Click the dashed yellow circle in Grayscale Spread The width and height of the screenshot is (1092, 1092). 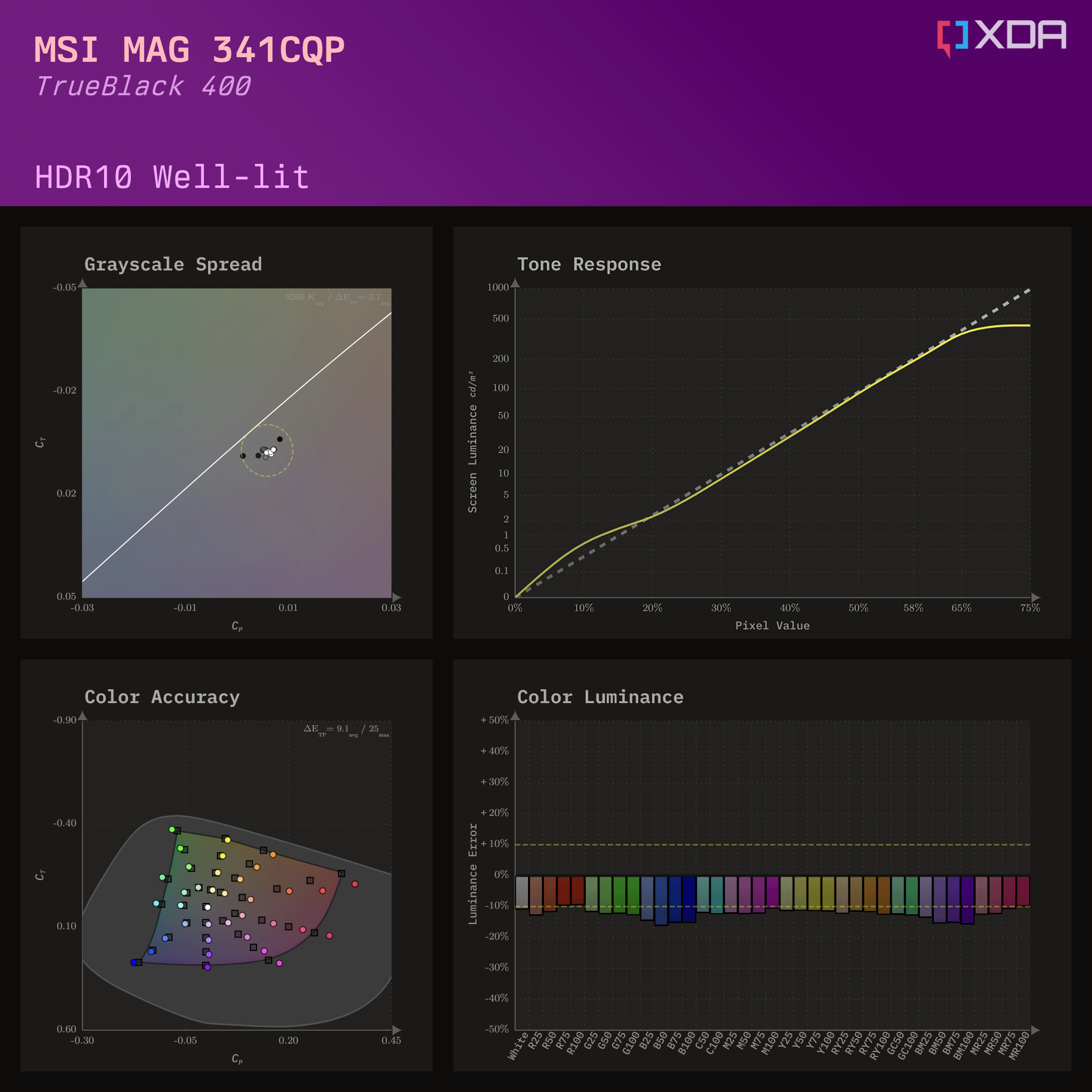click(267, 451)
